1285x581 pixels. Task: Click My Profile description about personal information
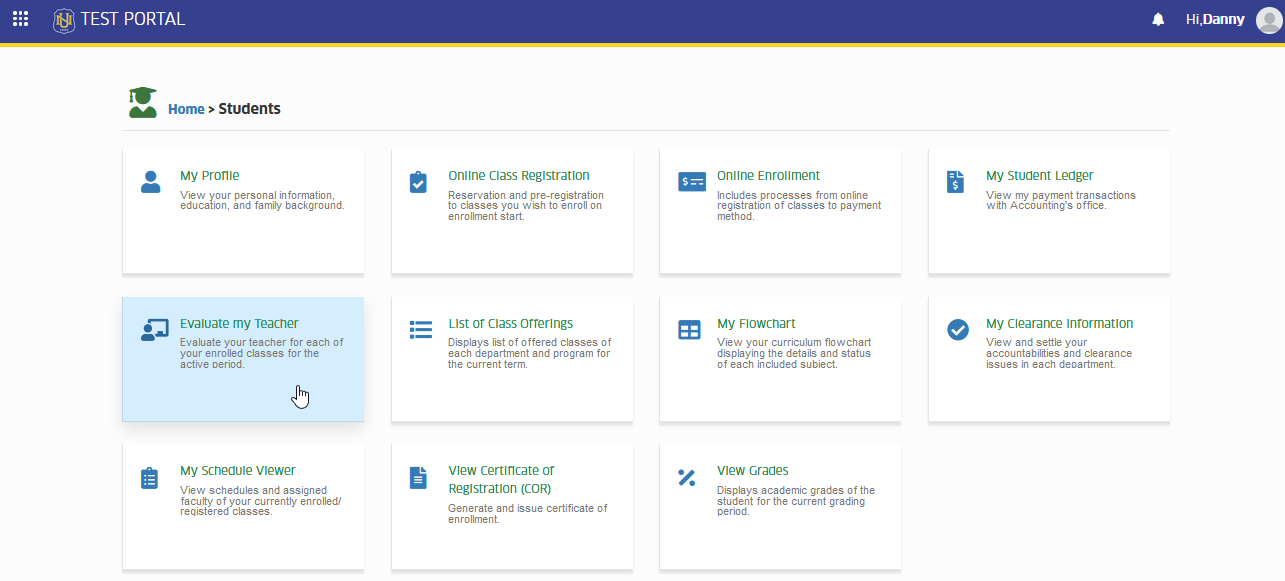coord(262,200)
